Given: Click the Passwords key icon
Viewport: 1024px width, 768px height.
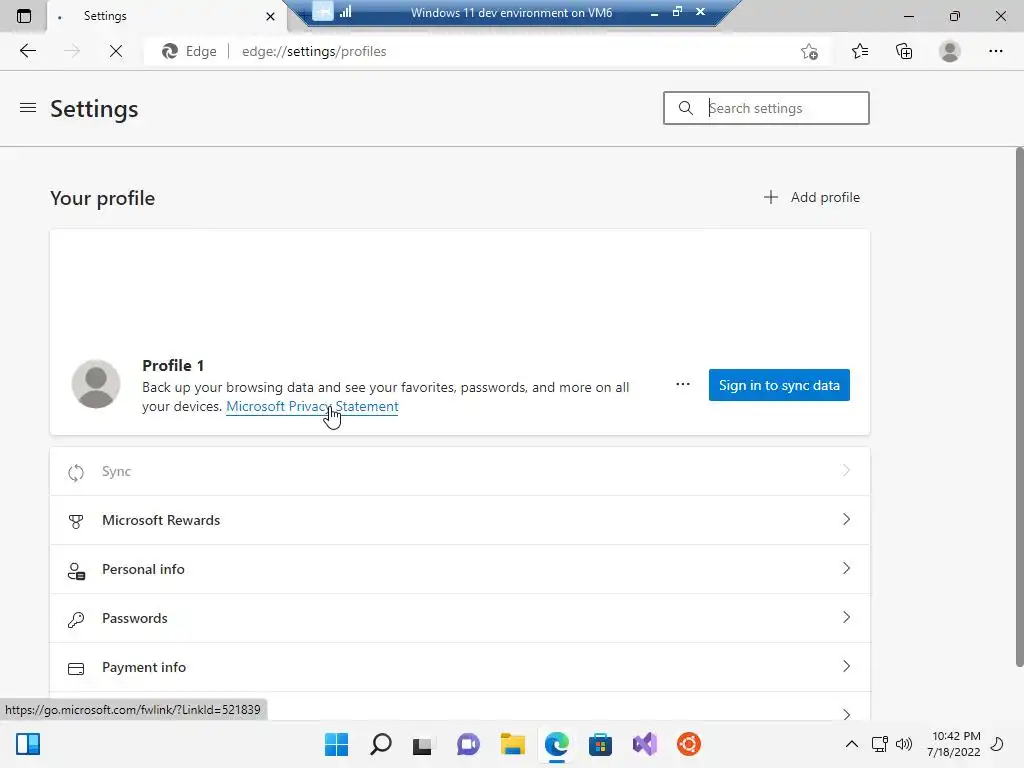Looking at the screenshot, I should click(x=76, y=619).
